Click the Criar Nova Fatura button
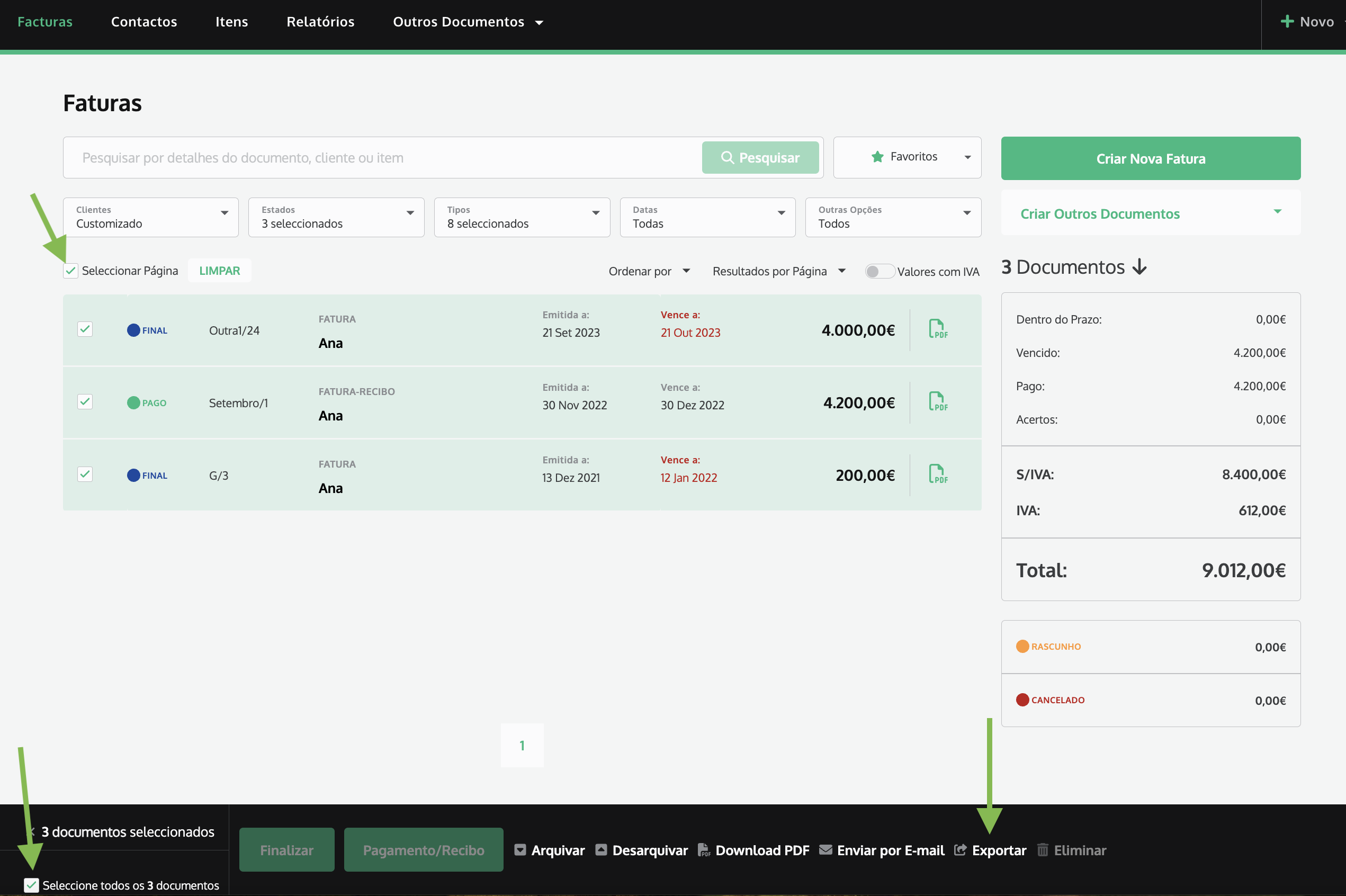Image resolution: width=1346 pixels, height=896 pixels. [x=1150, y=158]
